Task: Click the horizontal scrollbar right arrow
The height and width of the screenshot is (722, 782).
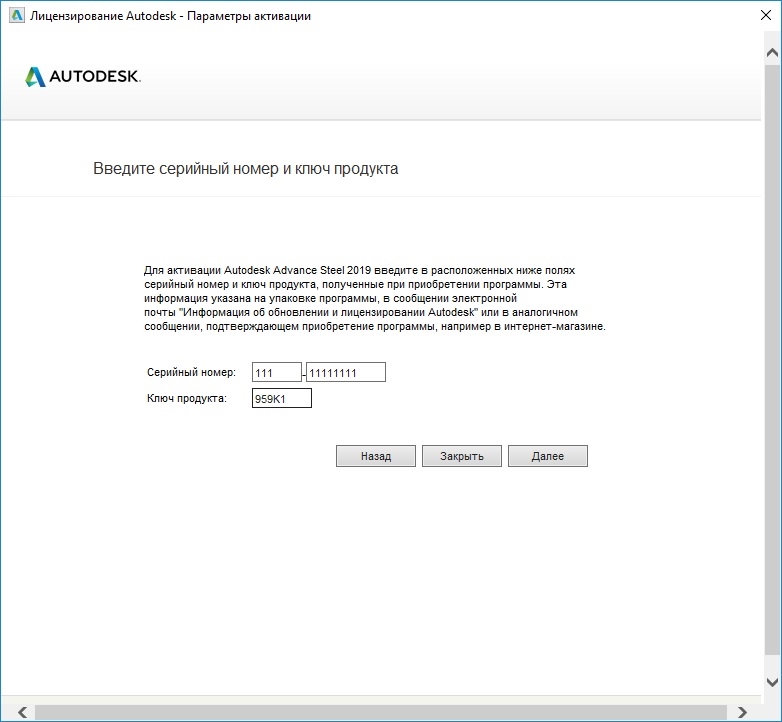Action: click(x=742, y=712)
